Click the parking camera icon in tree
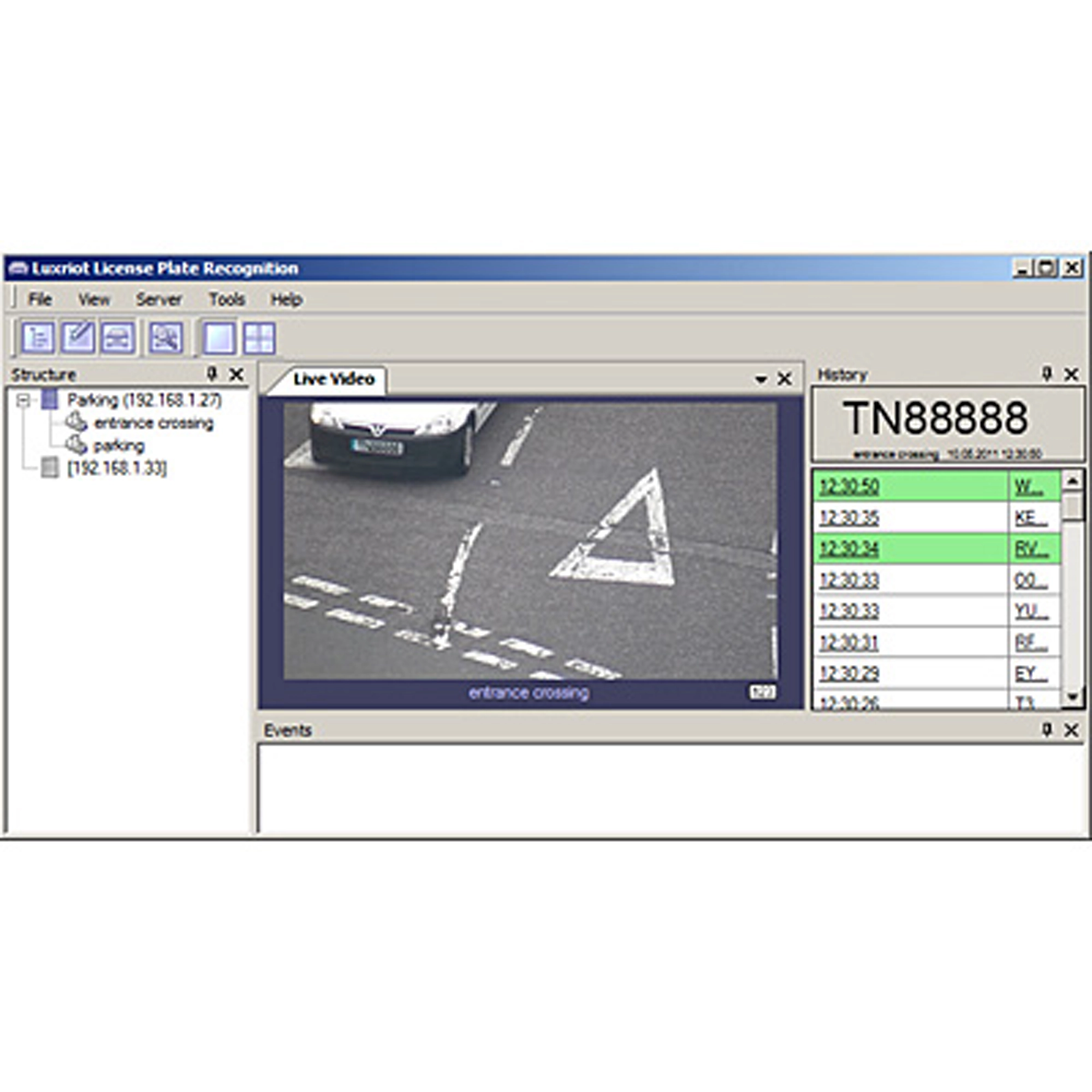Image resolution: width=1092 pixels, height=1092 pixels. (x=76, y=444)
